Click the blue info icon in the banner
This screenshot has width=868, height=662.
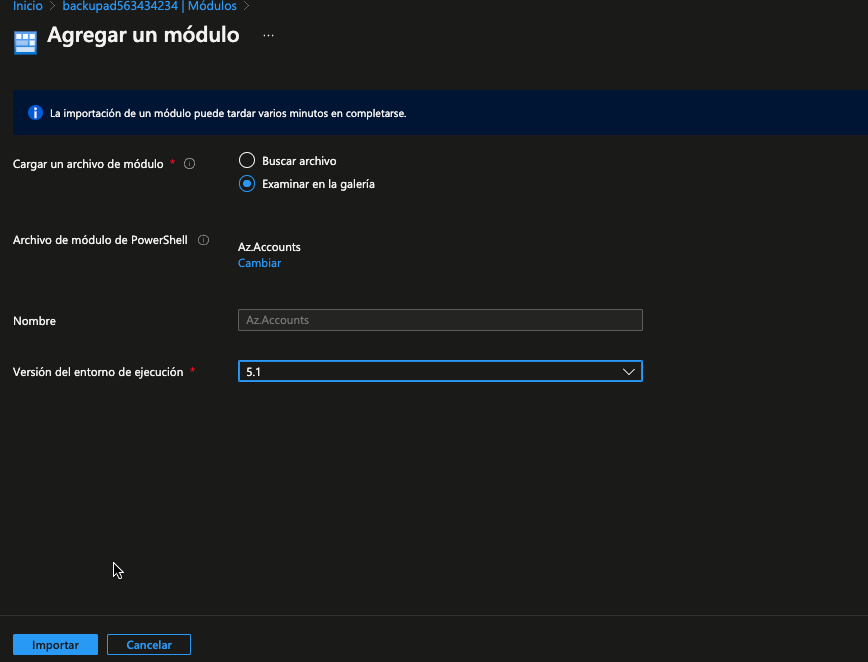tap(35, 113)
